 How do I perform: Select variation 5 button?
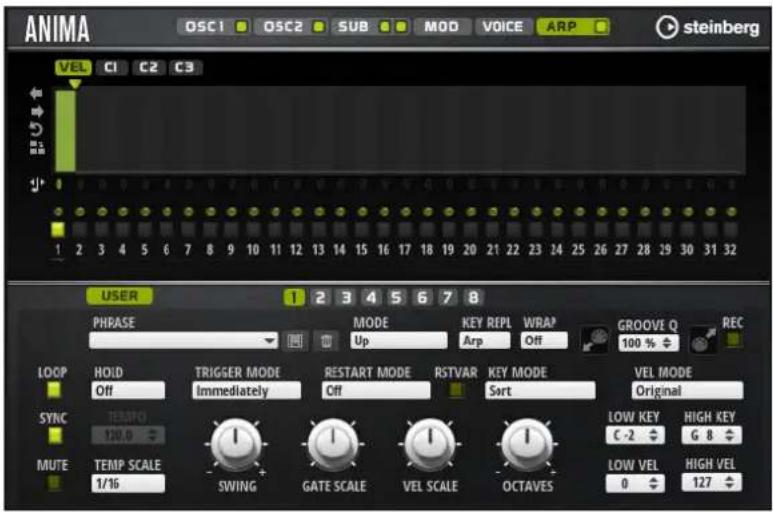click(x=396, y=298)
